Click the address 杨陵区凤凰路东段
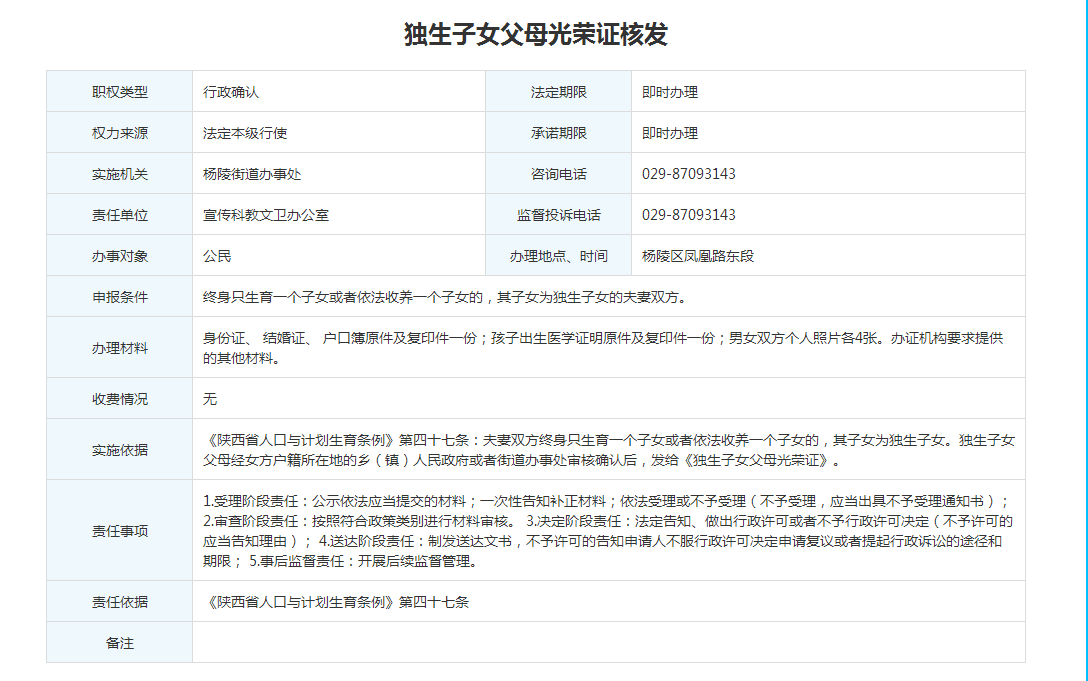Viewport: 1088px width, 681px height. pos(698,256)
